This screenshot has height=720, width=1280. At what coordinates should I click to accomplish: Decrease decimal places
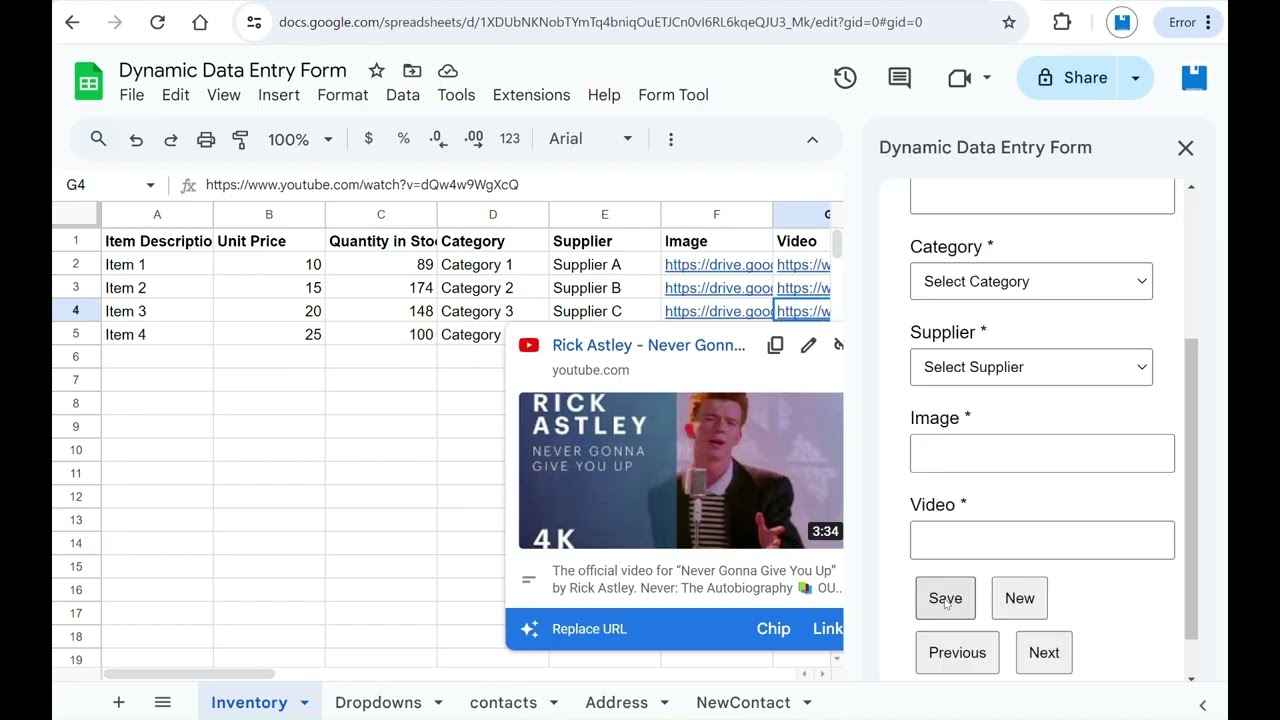tap(437, 139)
